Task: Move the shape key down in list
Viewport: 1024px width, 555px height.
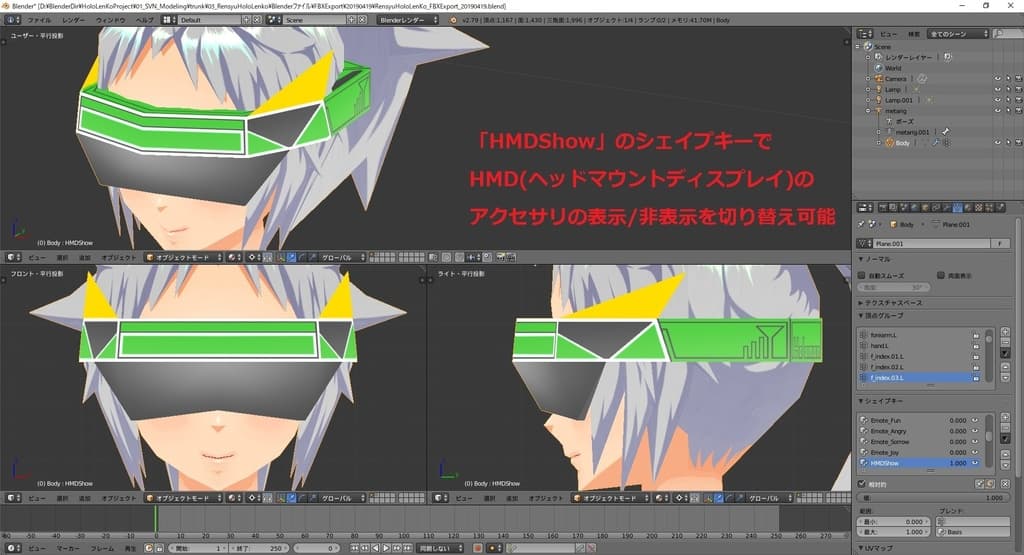Action: [1005, 464]
